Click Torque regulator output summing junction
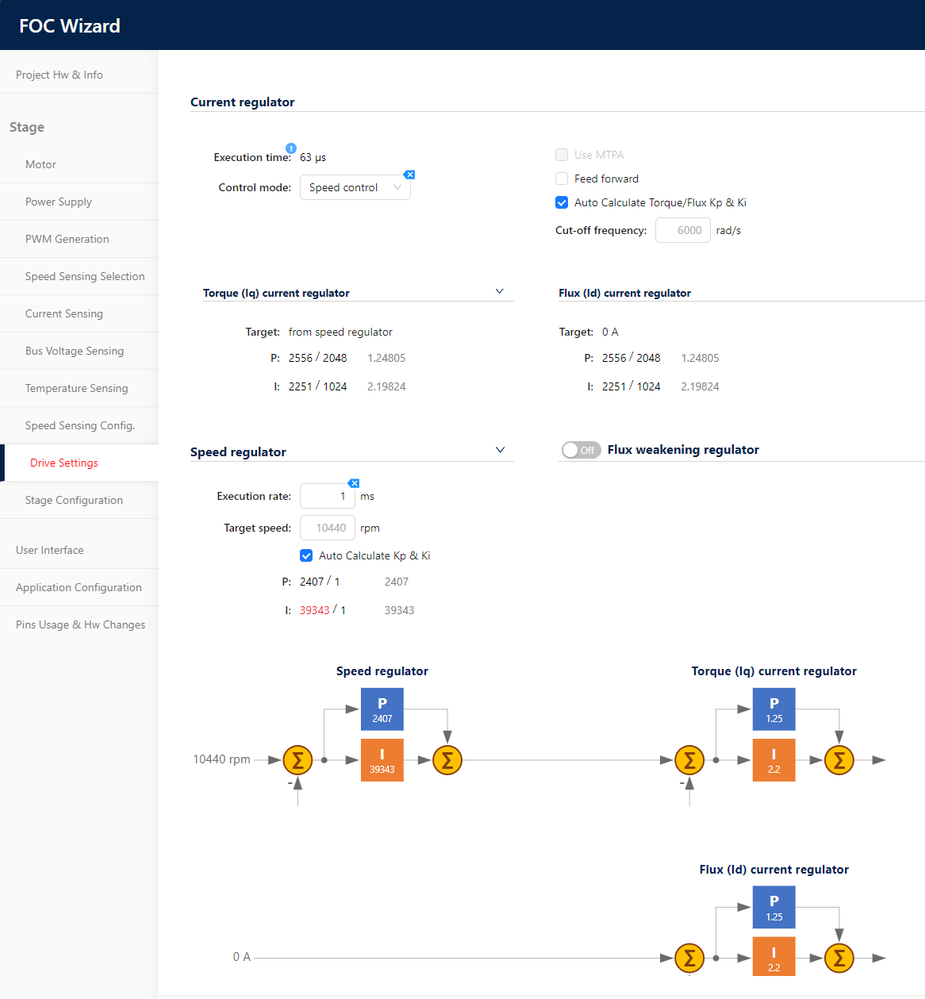Screen dimensions: 925x999 pyautogui.click(x=839, y=760)
